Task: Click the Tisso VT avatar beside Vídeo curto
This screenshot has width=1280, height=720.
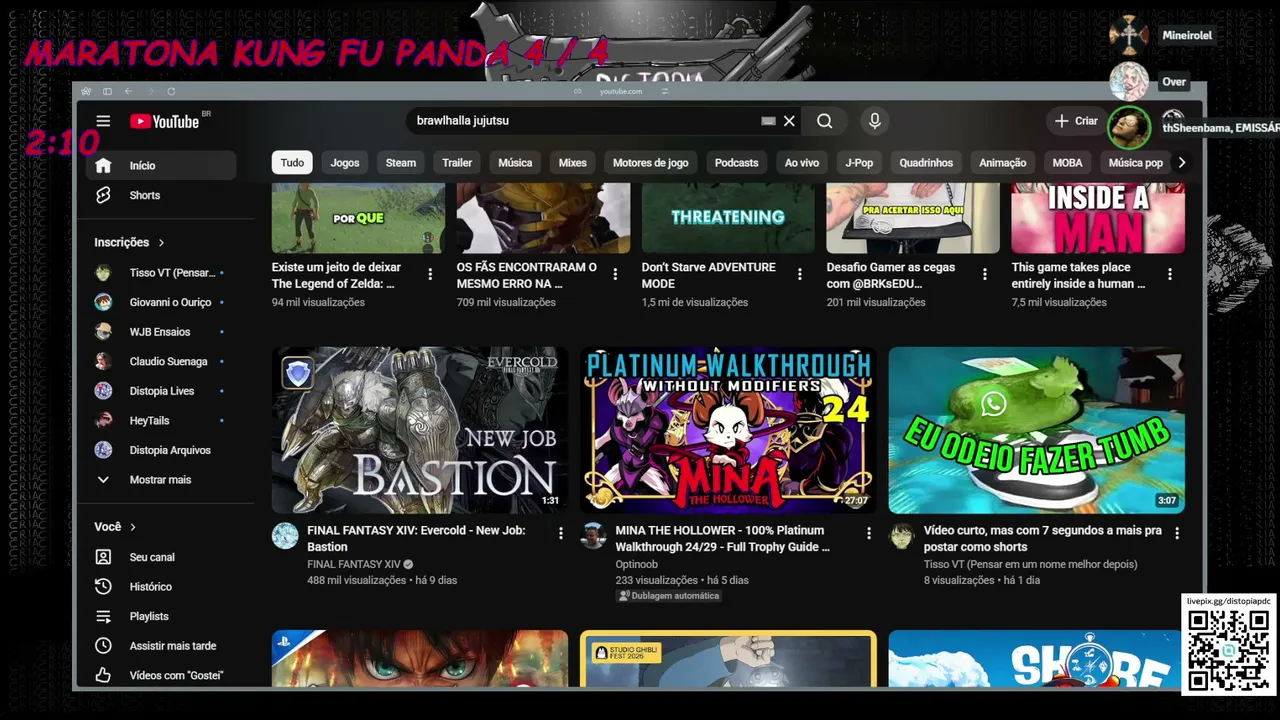Action: coord(902,536)
